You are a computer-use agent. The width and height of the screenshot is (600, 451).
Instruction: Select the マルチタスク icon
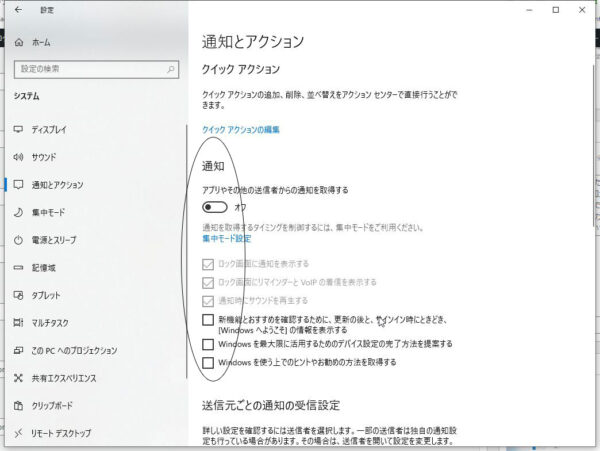(18, 323)
